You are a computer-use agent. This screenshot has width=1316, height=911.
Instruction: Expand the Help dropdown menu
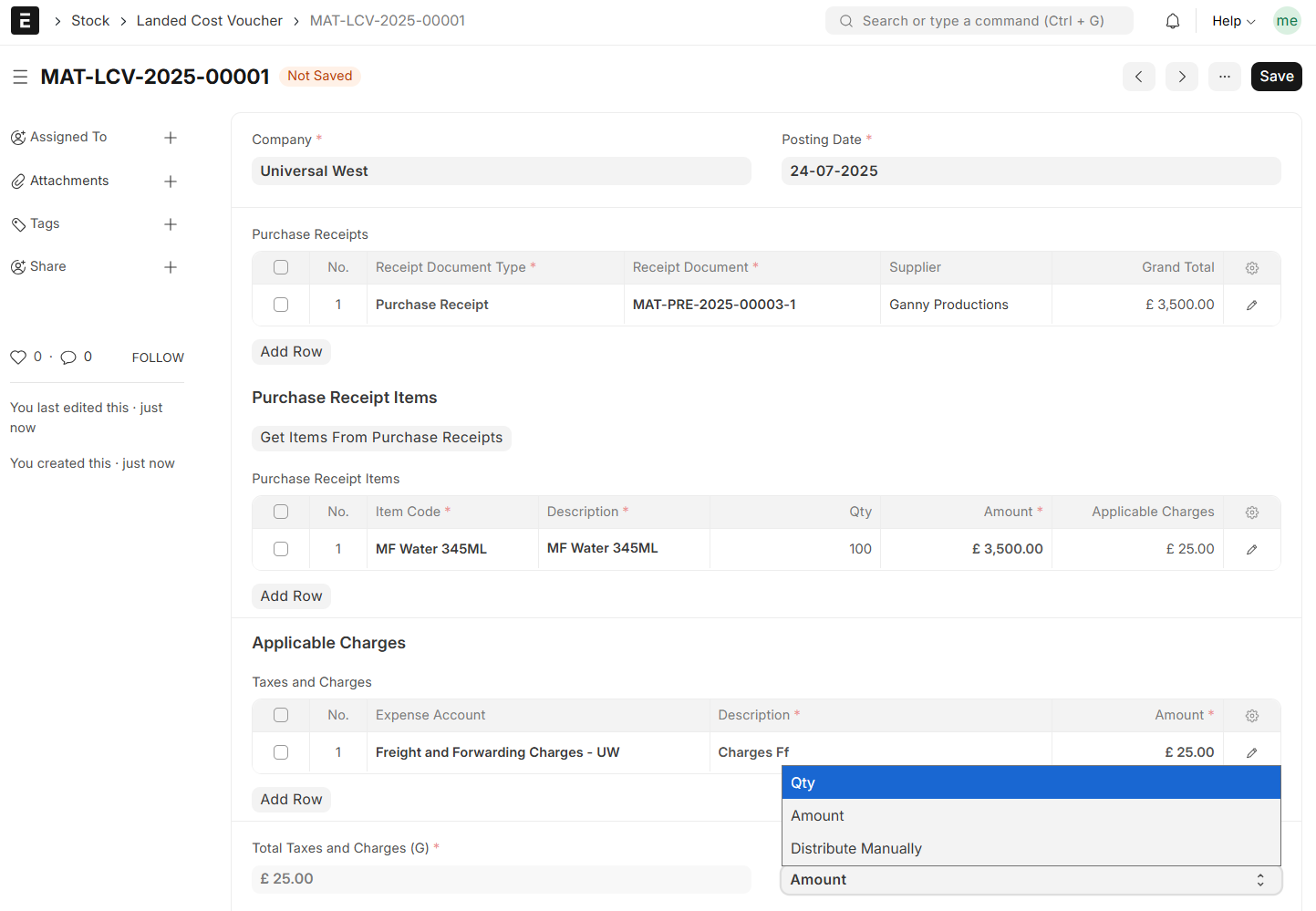point(1233,21)
